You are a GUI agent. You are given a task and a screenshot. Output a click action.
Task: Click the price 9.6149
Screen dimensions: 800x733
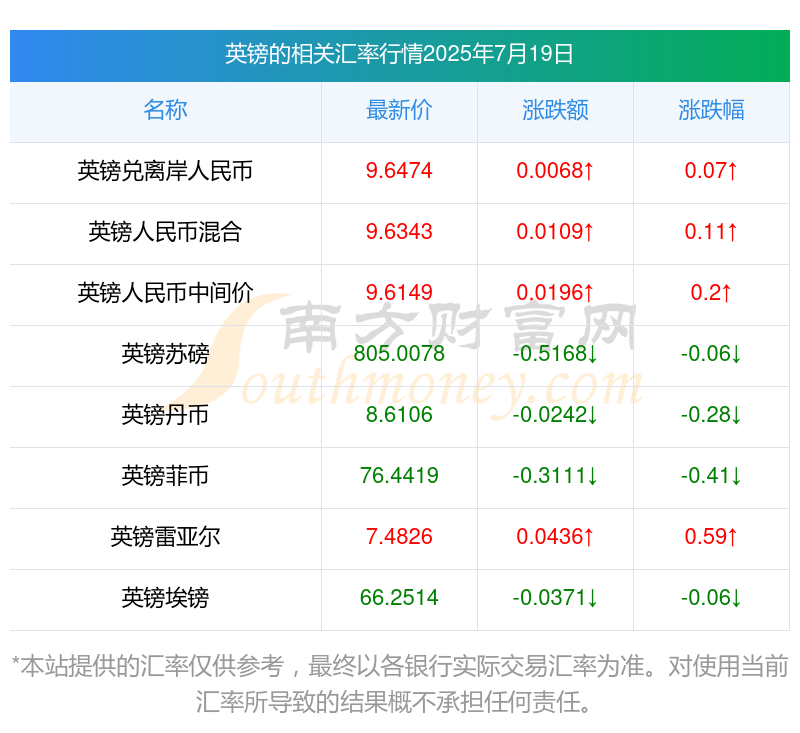(399, 293)
